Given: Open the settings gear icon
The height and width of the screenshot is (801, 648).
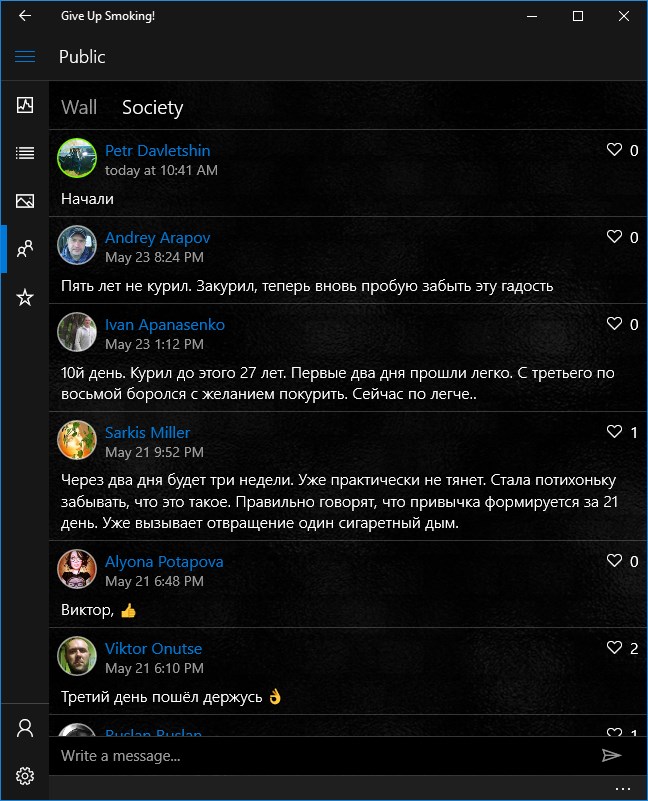Looking at the screenshot, I should coord(25,776).
